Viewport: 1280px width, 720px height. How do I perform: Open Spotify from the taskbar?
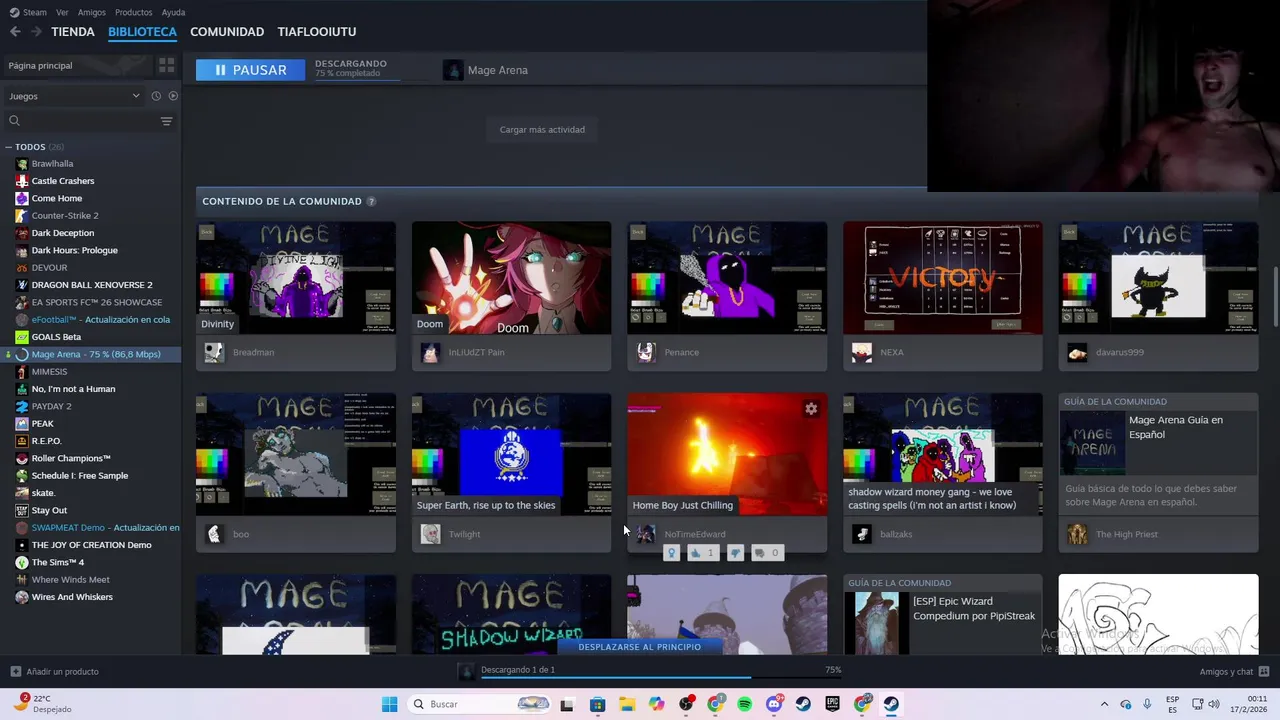tap(745, 704)
